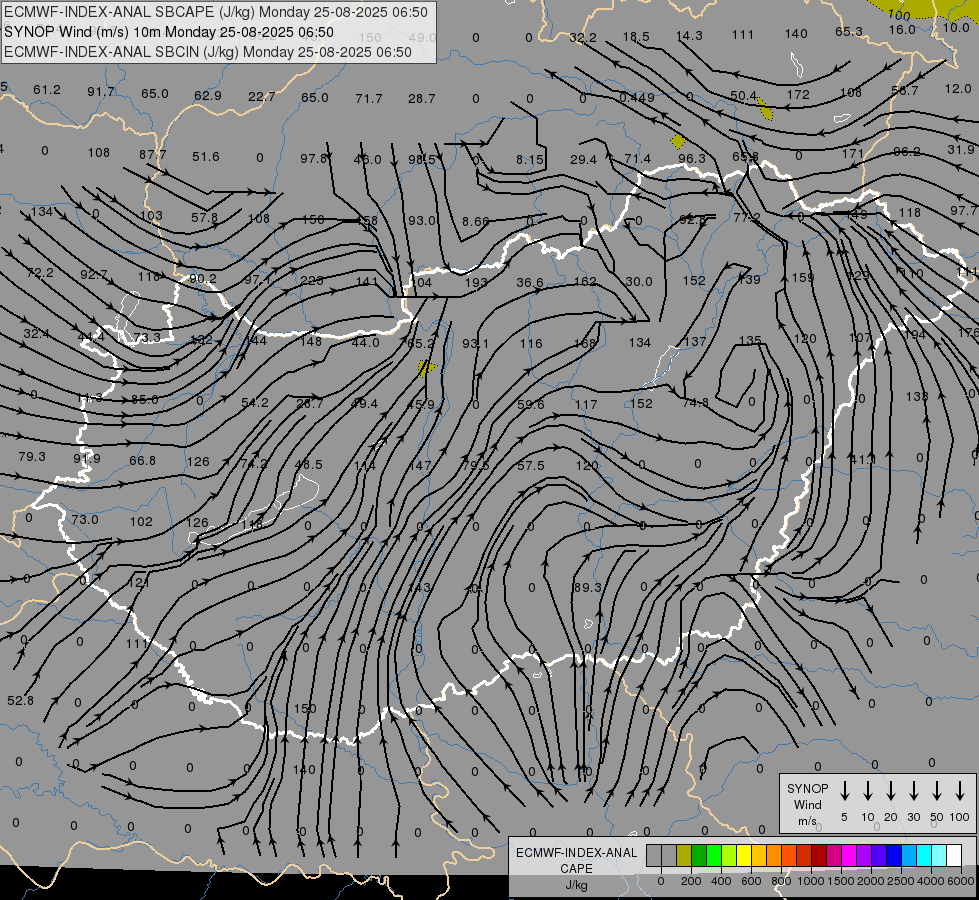Screen dimensions: 979x900
Task: Click the 0.449 value near the top
Action: (637, 97)
